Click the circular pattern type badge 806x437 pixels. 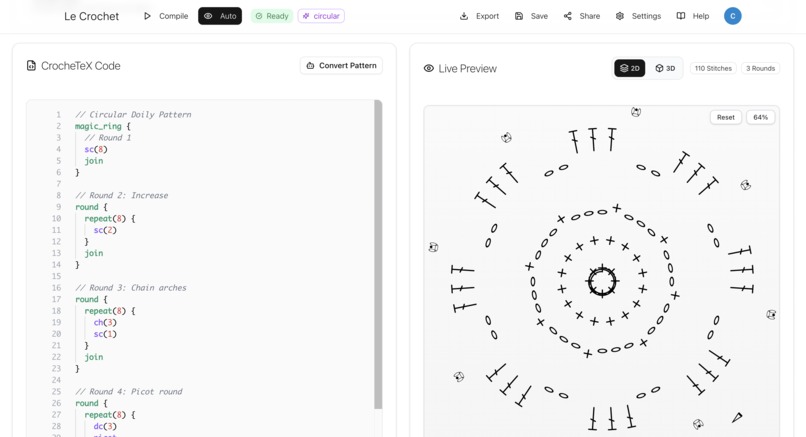coord(321,16)
